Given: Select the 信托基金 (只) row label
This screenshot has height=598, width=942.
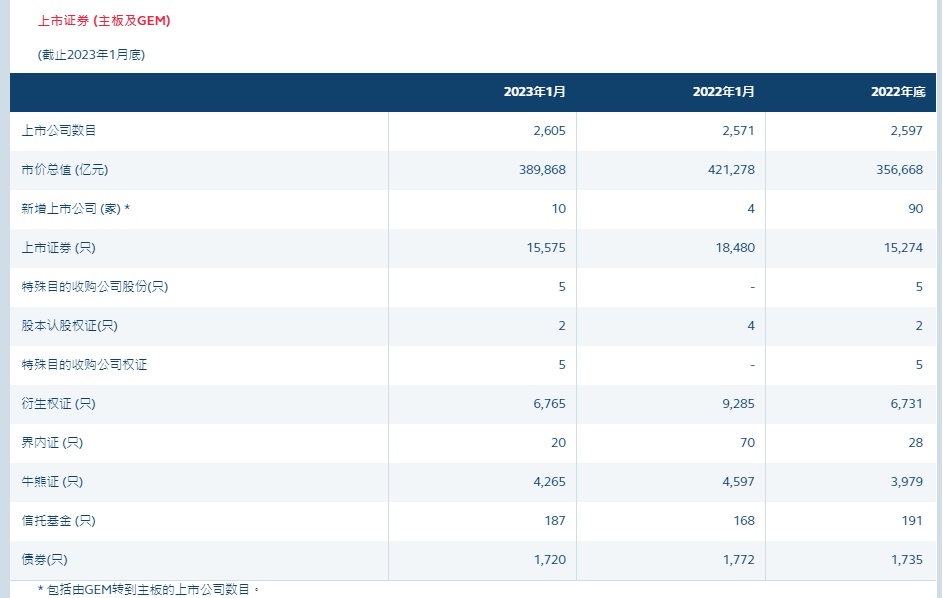Looking at the screenshot, I should 58,521.
